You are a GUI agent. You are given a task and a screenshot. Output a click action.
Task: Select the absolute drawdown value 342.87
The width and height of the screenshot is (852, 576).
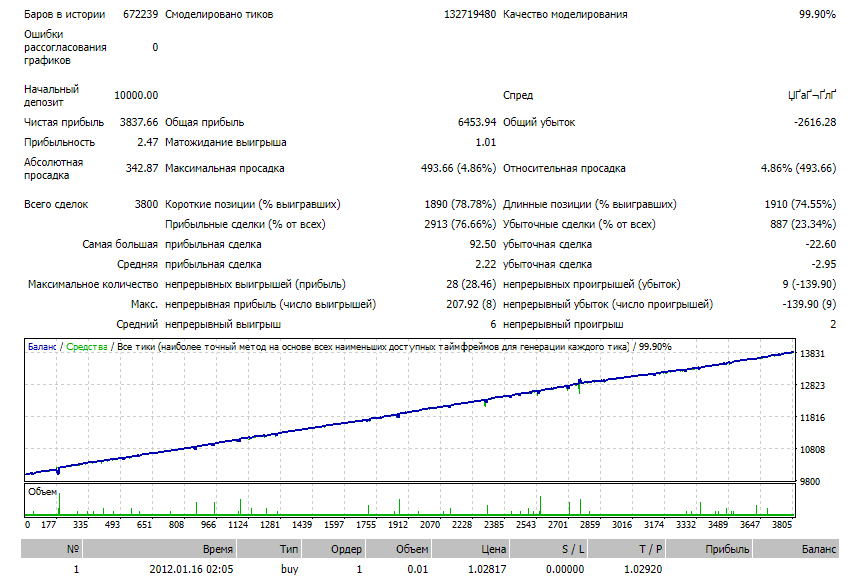tap(142, 168)
